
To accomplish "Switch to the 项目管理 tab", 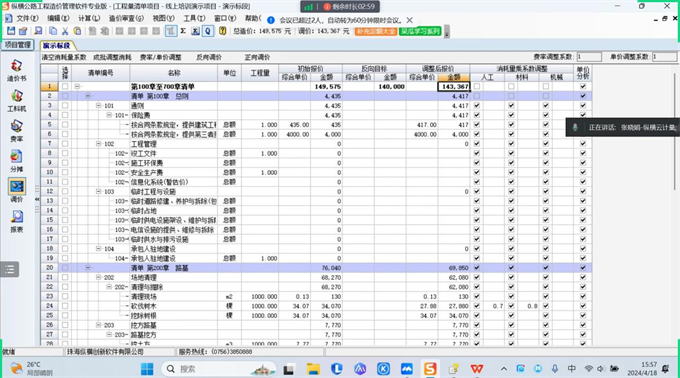I will coord(18,45).
